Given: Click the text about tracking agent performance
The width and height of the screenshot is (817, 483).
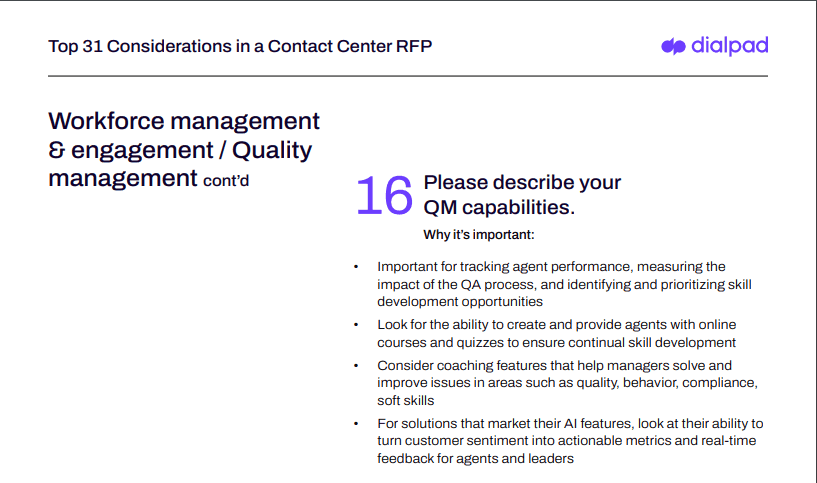Looking at the screenshot, I should [x=551, y=267].
